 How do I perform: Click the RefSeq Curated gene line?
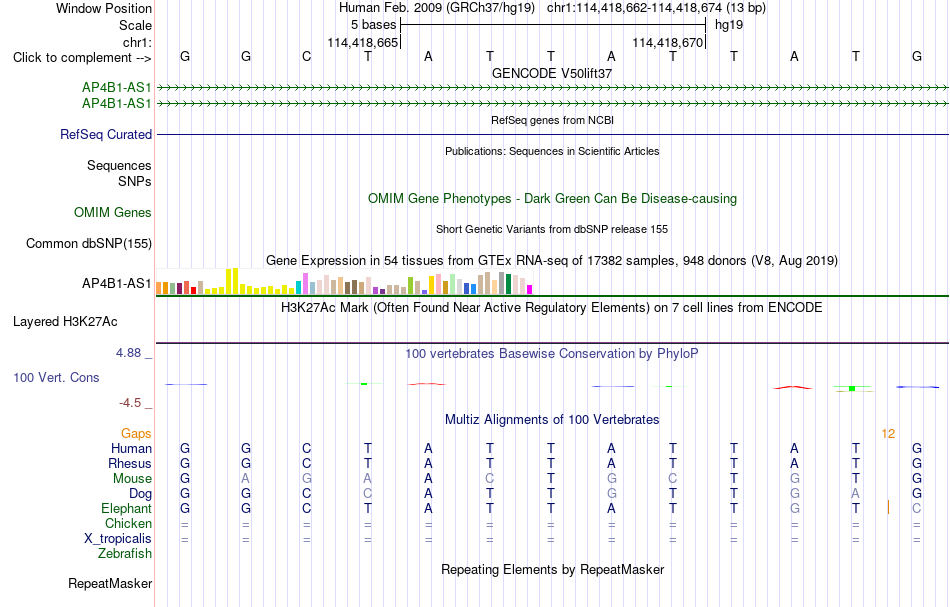[553, 134]
